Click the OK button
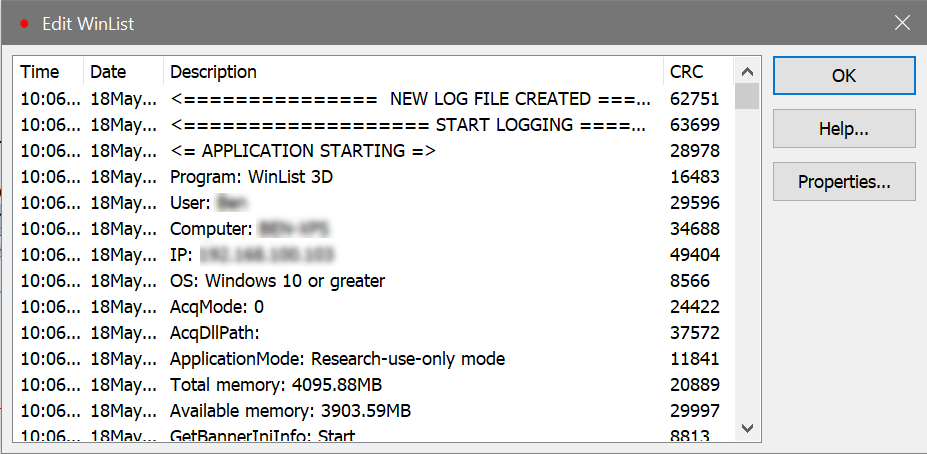This screenshot has height=454, width=927. [844, 75]
